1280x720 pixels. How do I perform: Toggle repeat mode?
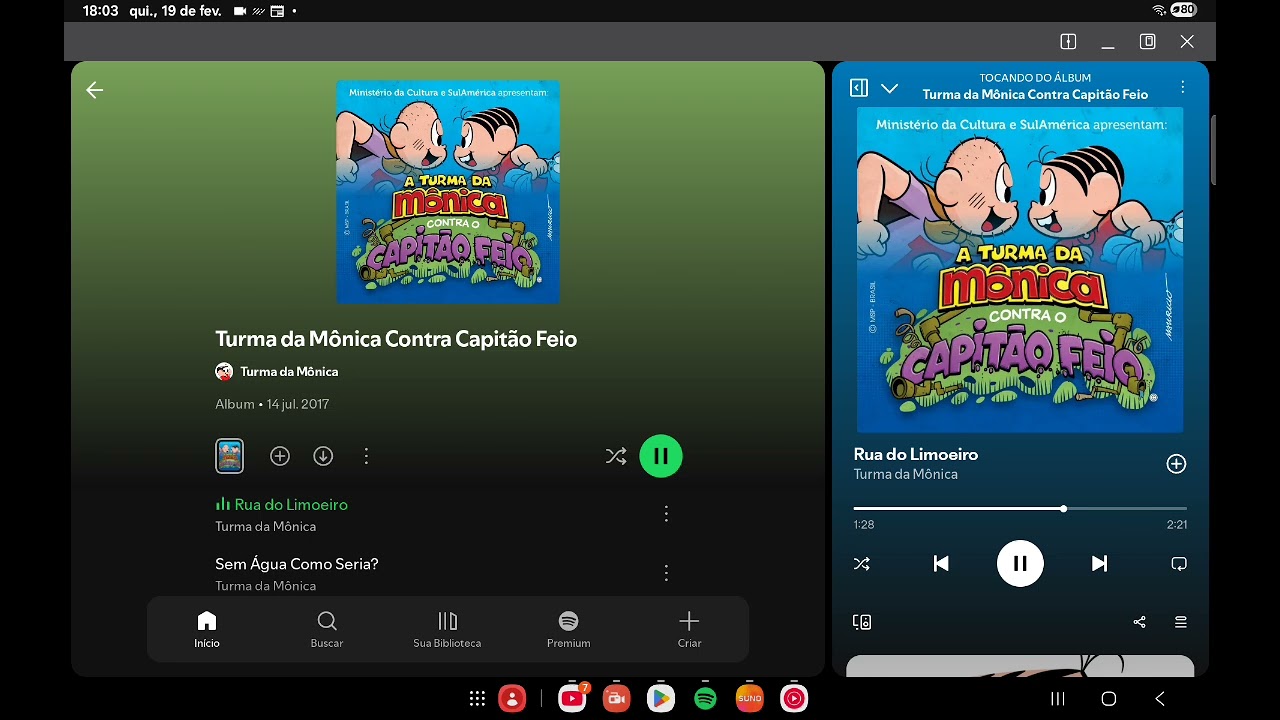point(1179,564)
